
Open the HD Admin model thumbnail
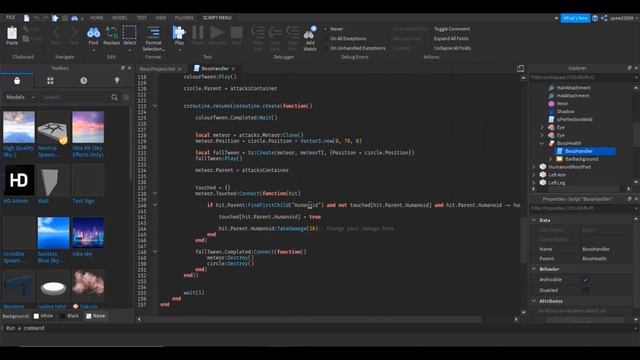point(19,180)
